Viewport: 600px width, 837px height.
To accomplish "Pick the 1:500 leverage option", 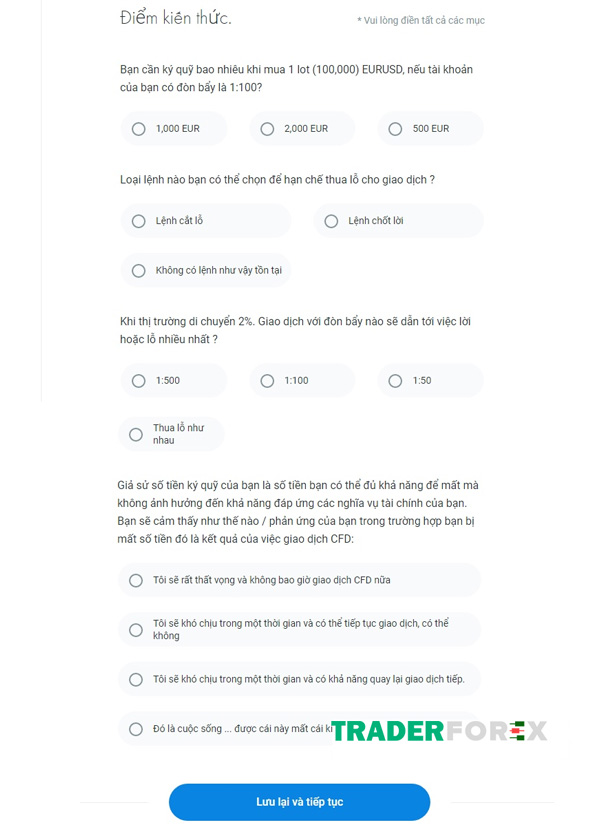I will tap(173, 381).
